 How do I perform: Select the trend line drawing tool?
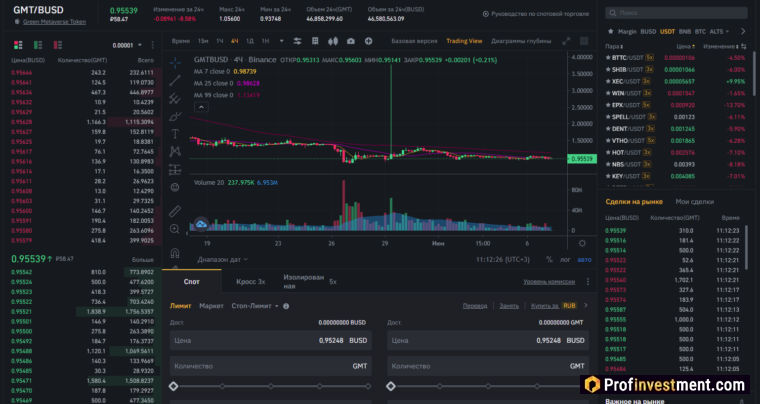175,80
